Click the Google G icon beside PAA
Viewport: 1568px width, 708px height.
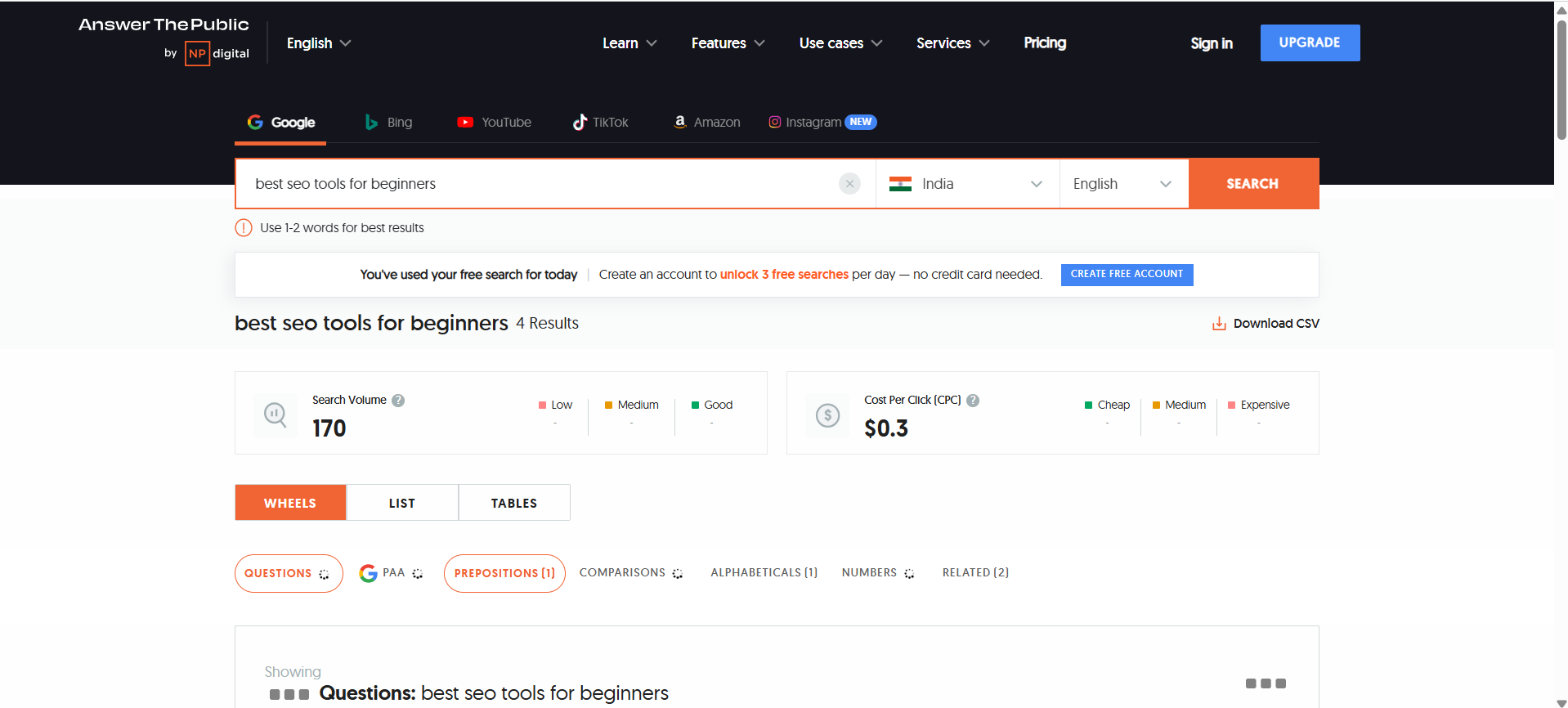point(368,573)
